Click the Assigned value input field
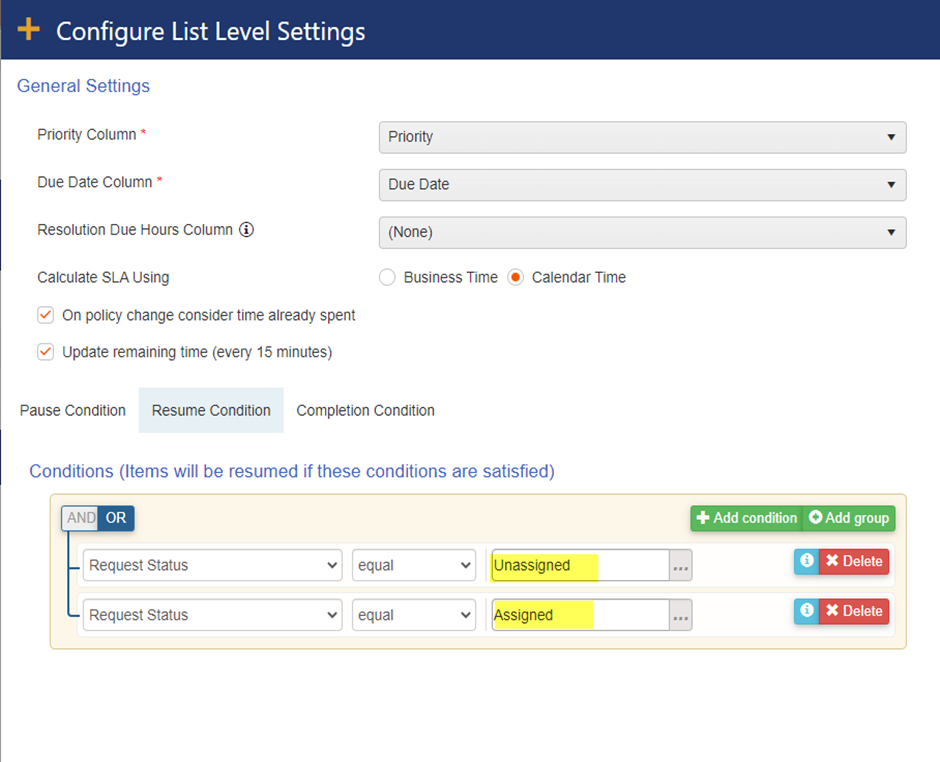This screenshot has width=940, height=762. 579,616
